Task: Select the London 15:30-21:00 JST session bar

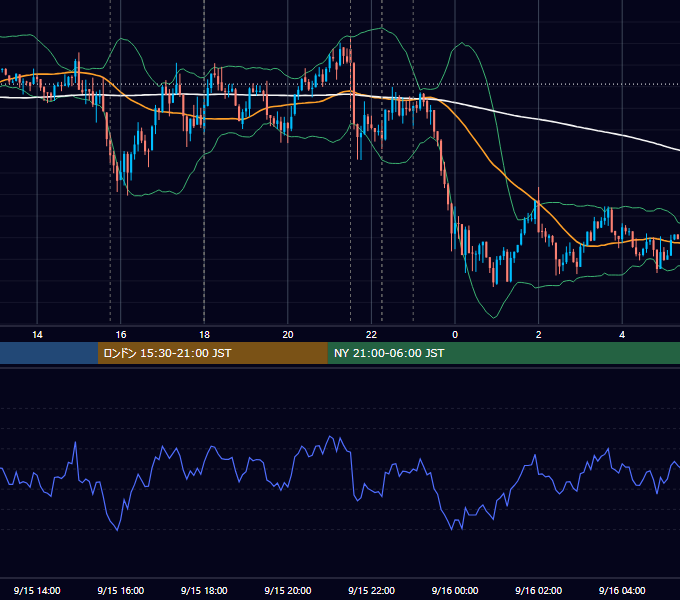Action: tap(212, 353)
